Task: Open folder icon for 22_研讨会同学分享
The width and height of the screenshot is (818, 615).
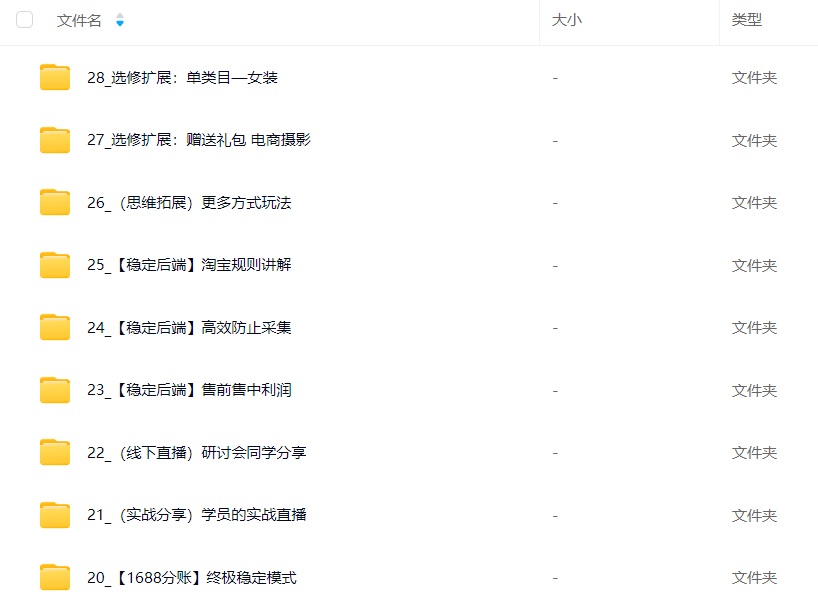Action: [x=55, y=452]
